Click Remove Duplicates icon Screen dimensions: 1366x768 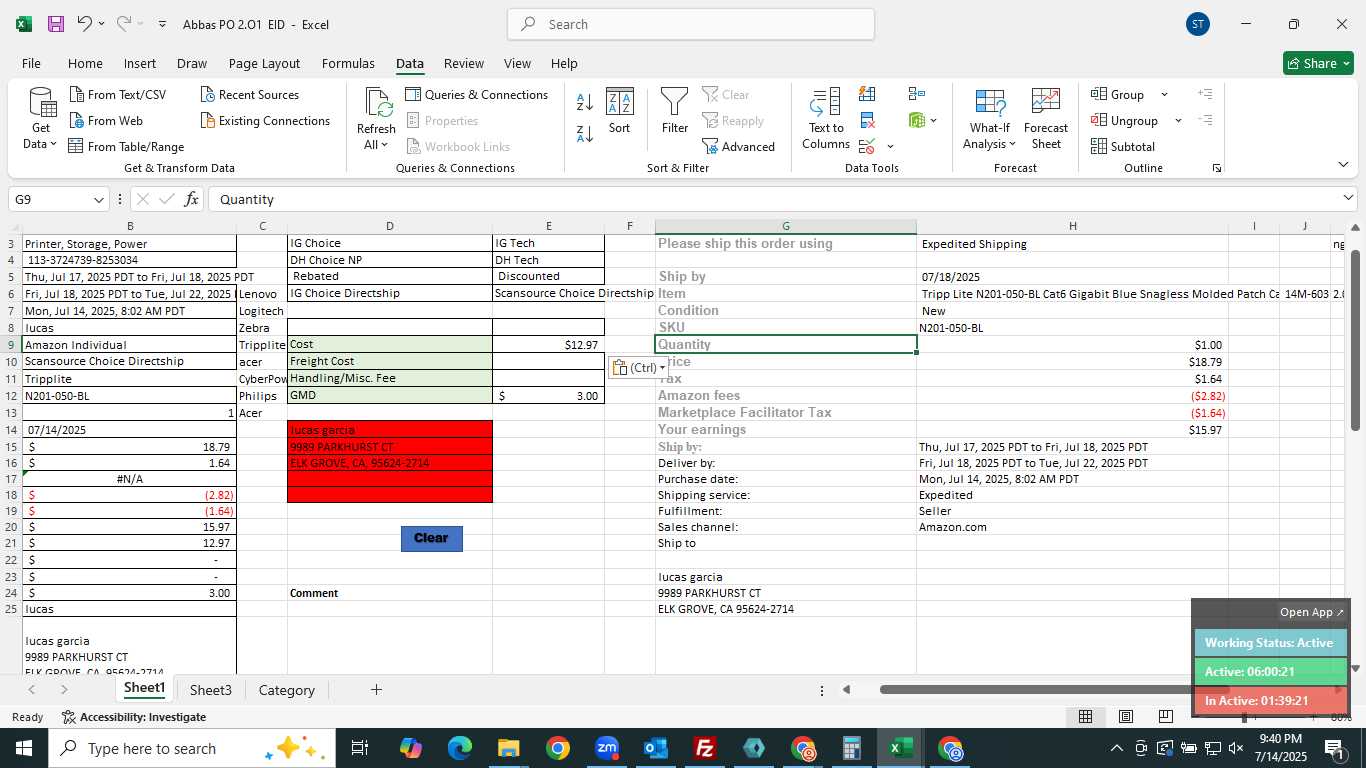coord(867,120)
